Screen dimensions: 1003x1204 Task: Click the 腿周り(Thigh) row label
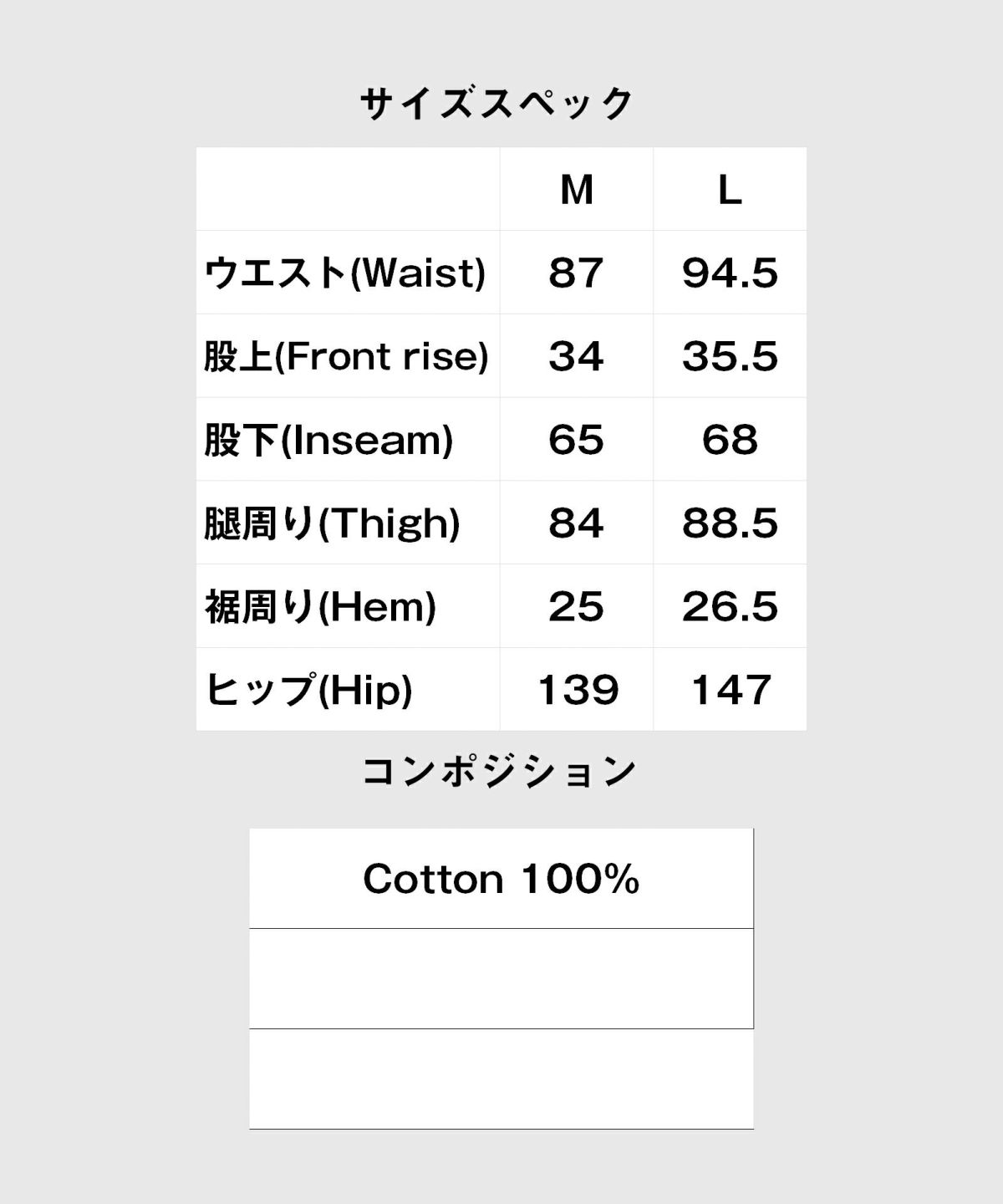point(332,523)
